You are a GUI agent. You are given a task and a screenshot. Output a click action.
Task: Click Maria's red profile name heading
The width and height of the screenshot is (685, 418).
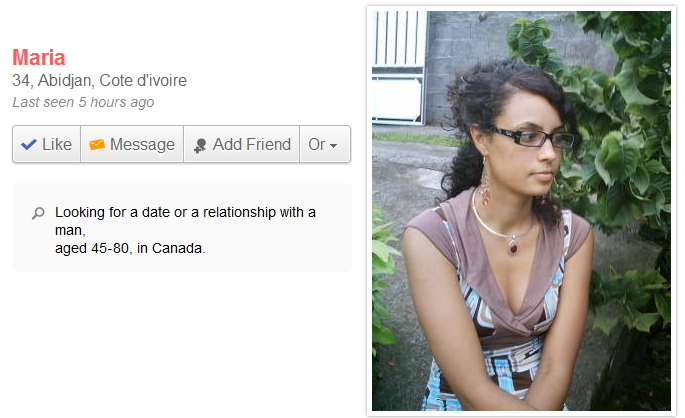(x=39, y=58)
